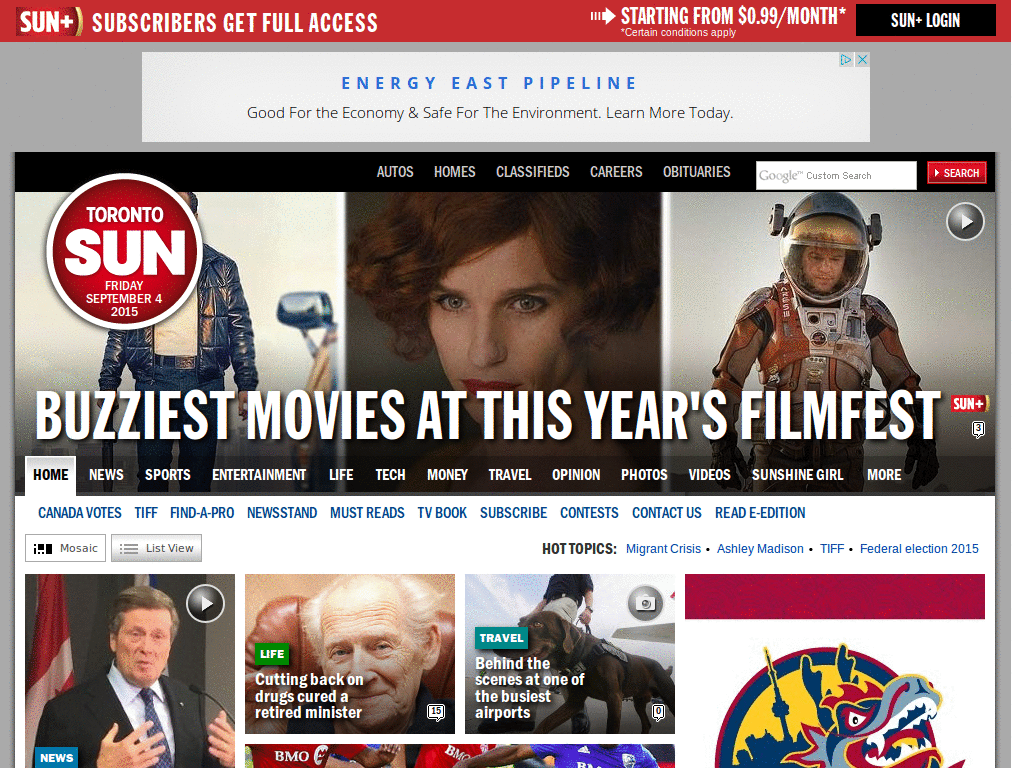The height and width of the screenshot is (768, 1024).
Task: Open MUST READS
Action: 367,513
